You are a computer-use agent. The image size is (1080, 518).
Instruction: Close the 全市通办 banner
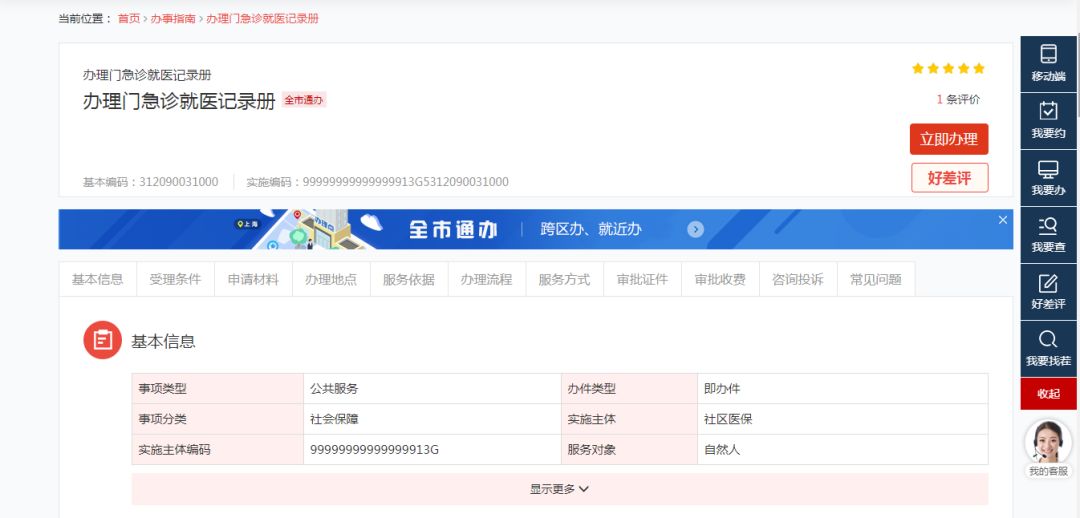click(1003, 220)
